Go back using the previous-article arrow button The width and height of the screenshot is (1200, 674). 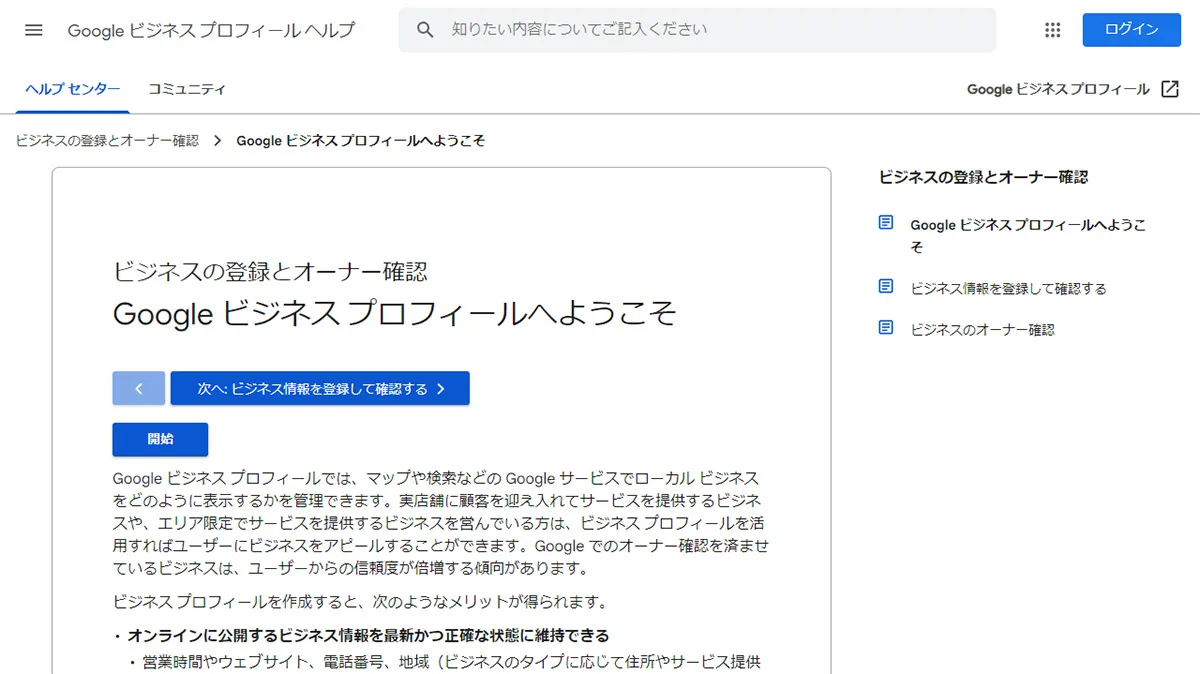(138, 388)
